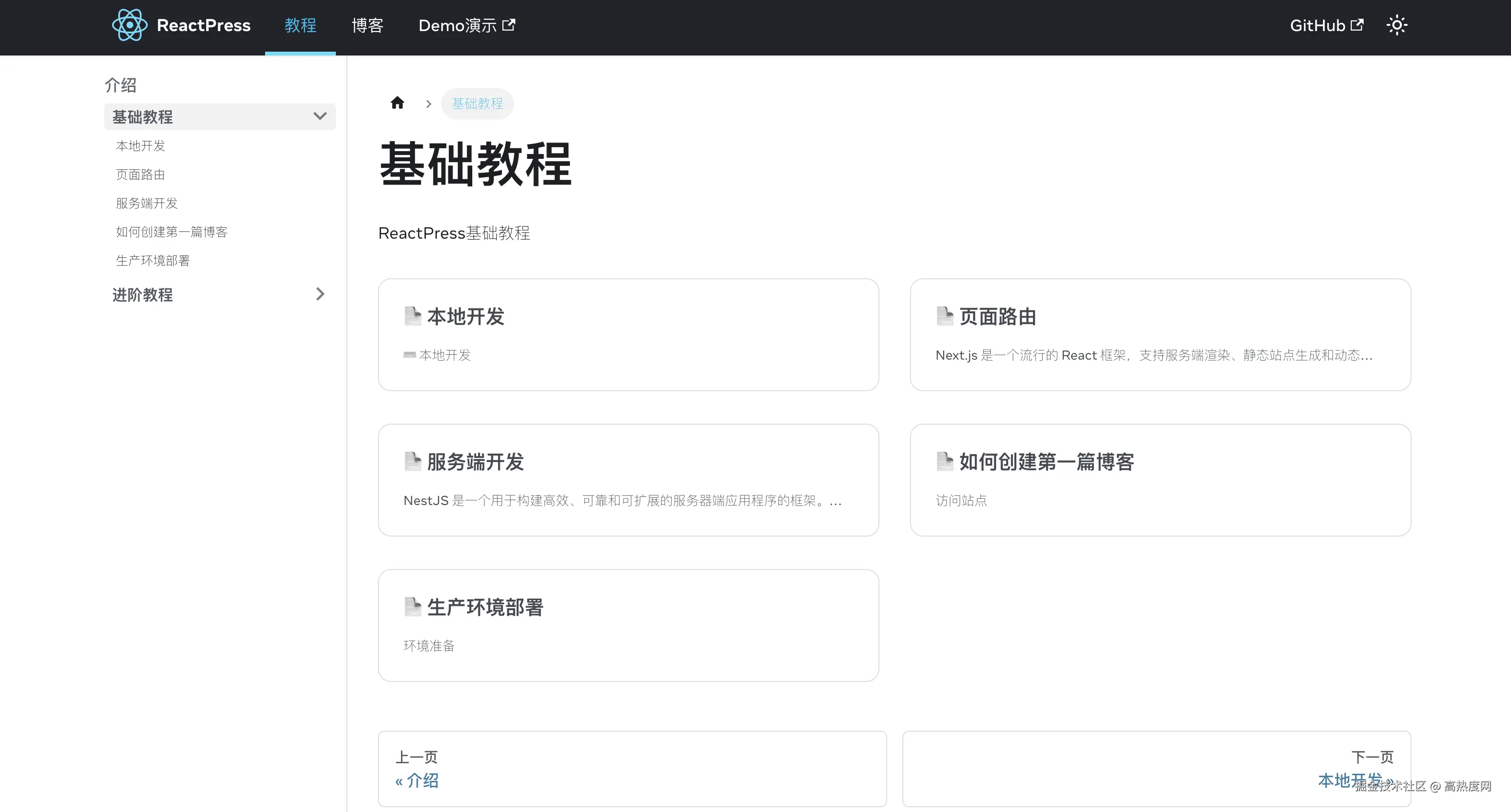Open the 教程 navigation tab
This screenshot has width=1511, height=812.
[x=300, y=25]
